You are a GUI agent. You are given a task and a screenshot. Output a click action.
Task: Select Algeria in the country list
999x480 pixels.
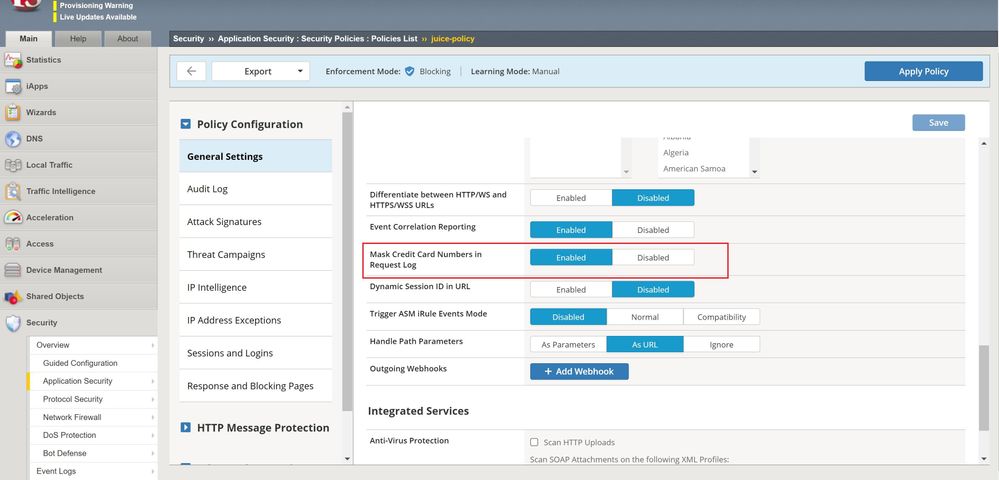pos(675,153)
